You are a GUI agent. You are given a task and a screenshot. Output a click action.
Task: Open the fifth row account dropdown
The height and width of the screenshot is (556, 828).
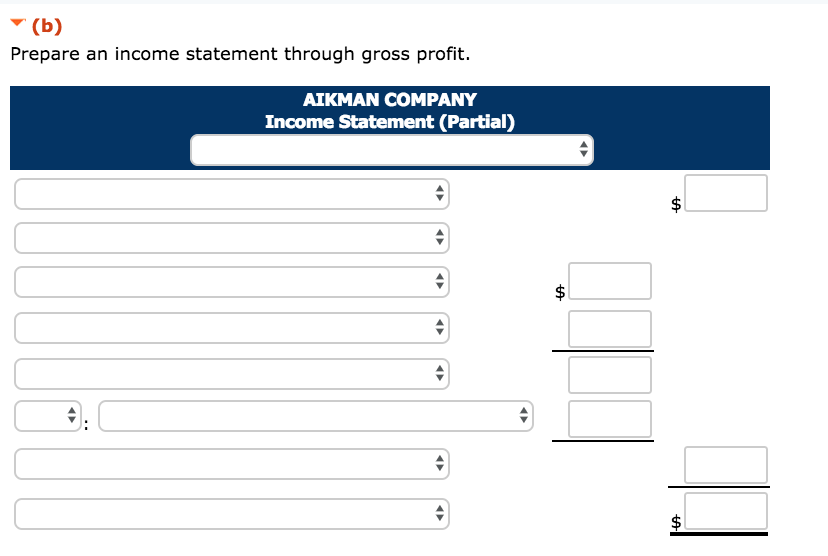click(232, 374)
